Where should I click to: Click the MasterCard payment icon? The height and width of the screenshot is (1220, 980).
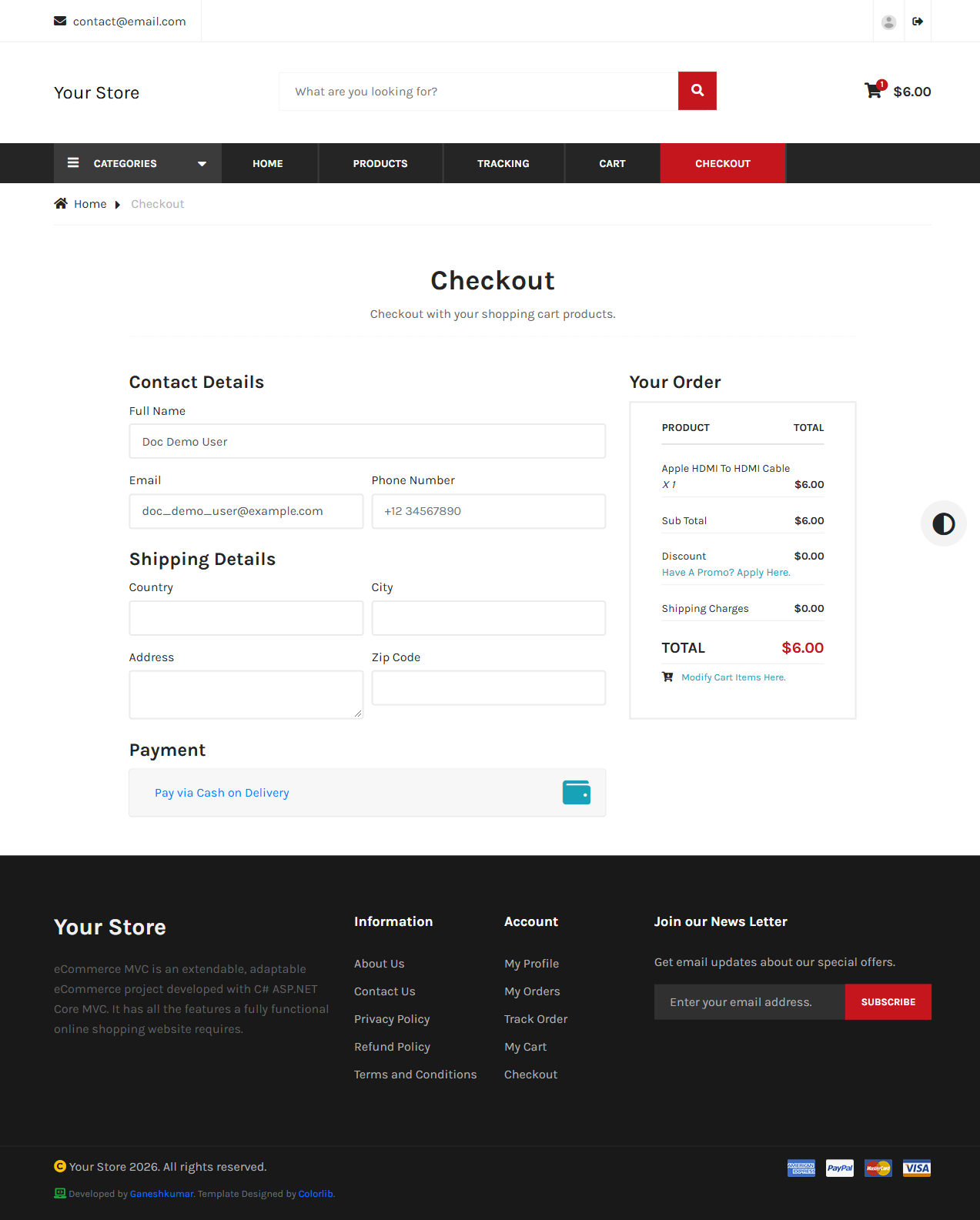point(878,1168)
